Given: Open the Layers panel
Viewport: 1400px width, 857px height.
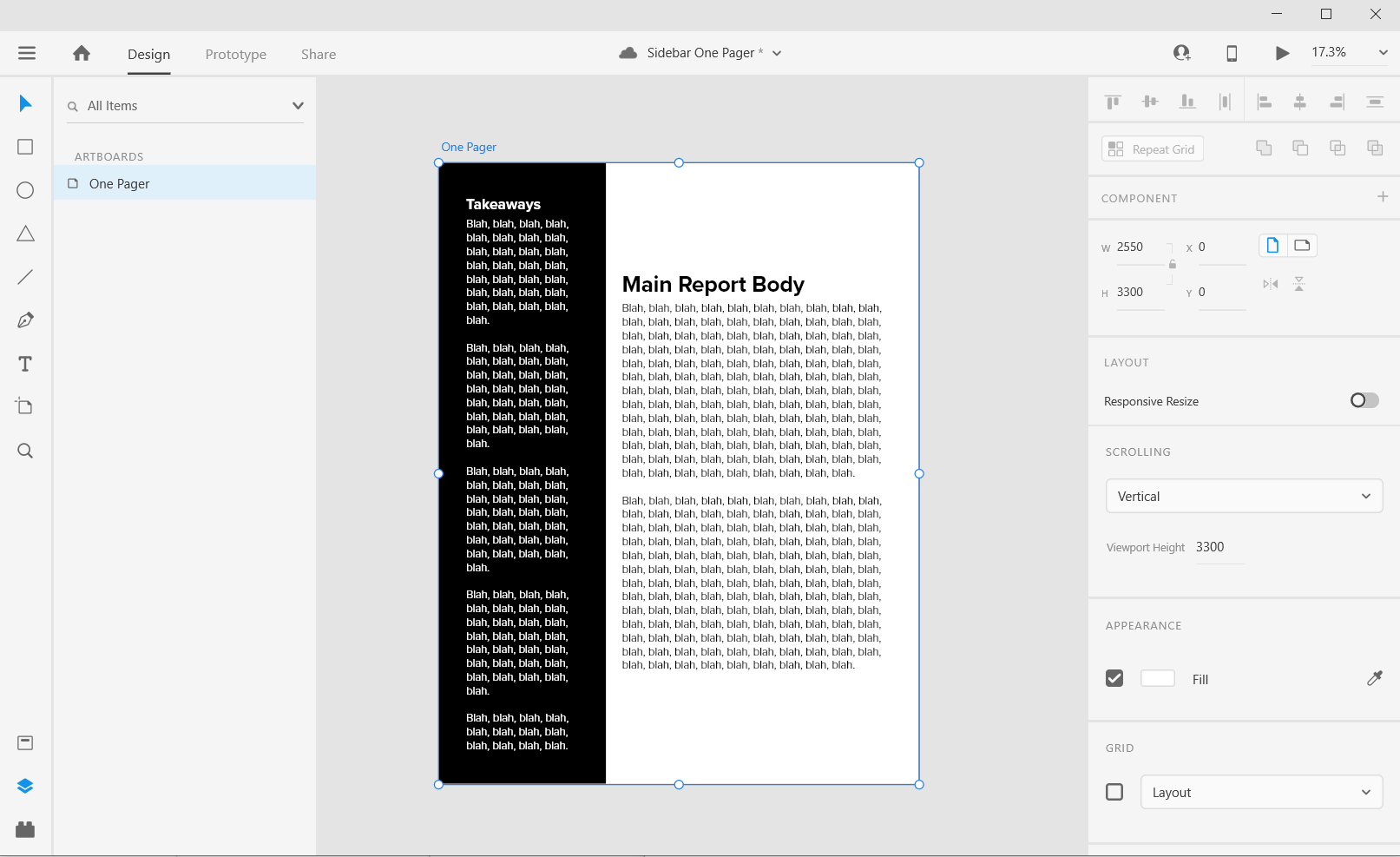Looking at the screenshot, I should pos(24,785).
